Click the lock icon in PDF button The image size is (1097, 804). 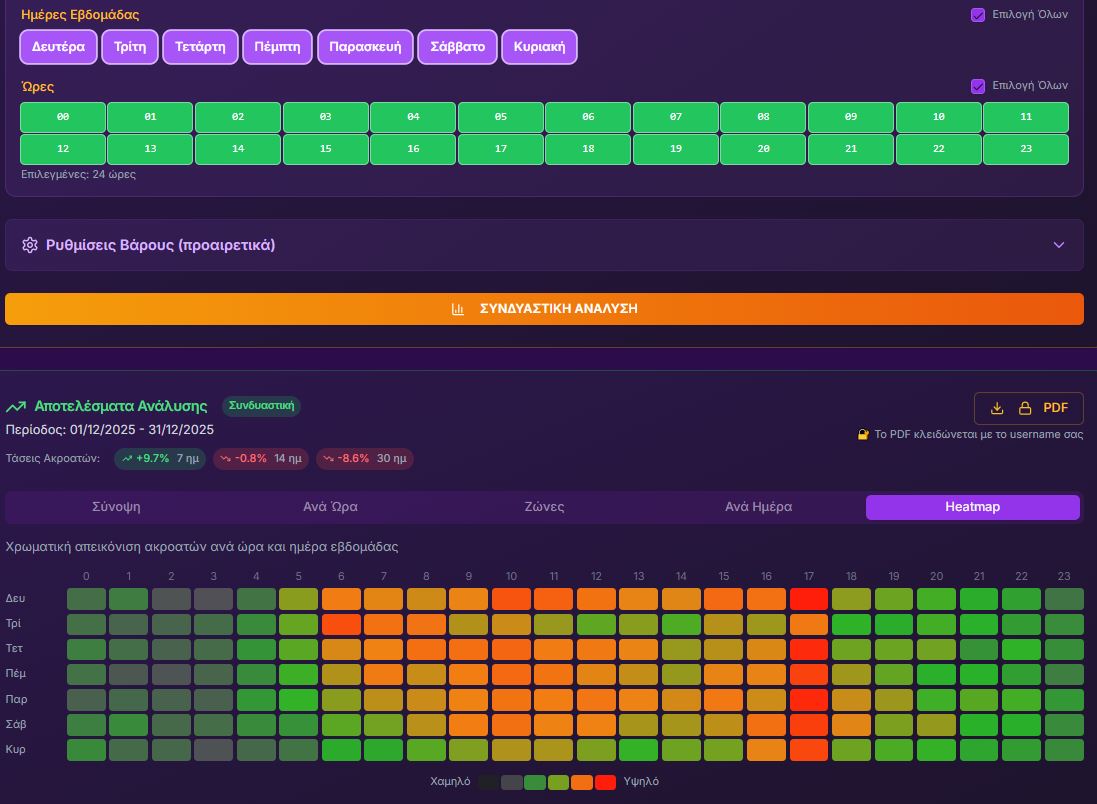pos(1025,408)
